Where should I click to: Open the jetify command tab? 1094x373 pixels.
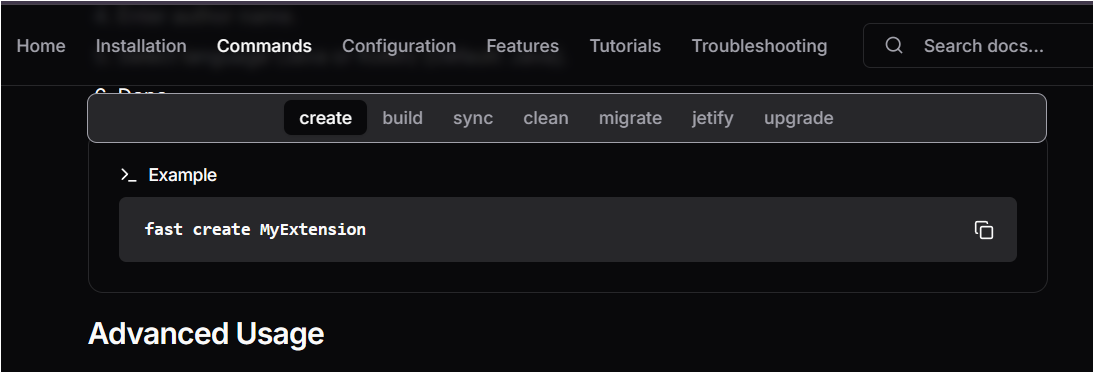click(712, 118)
